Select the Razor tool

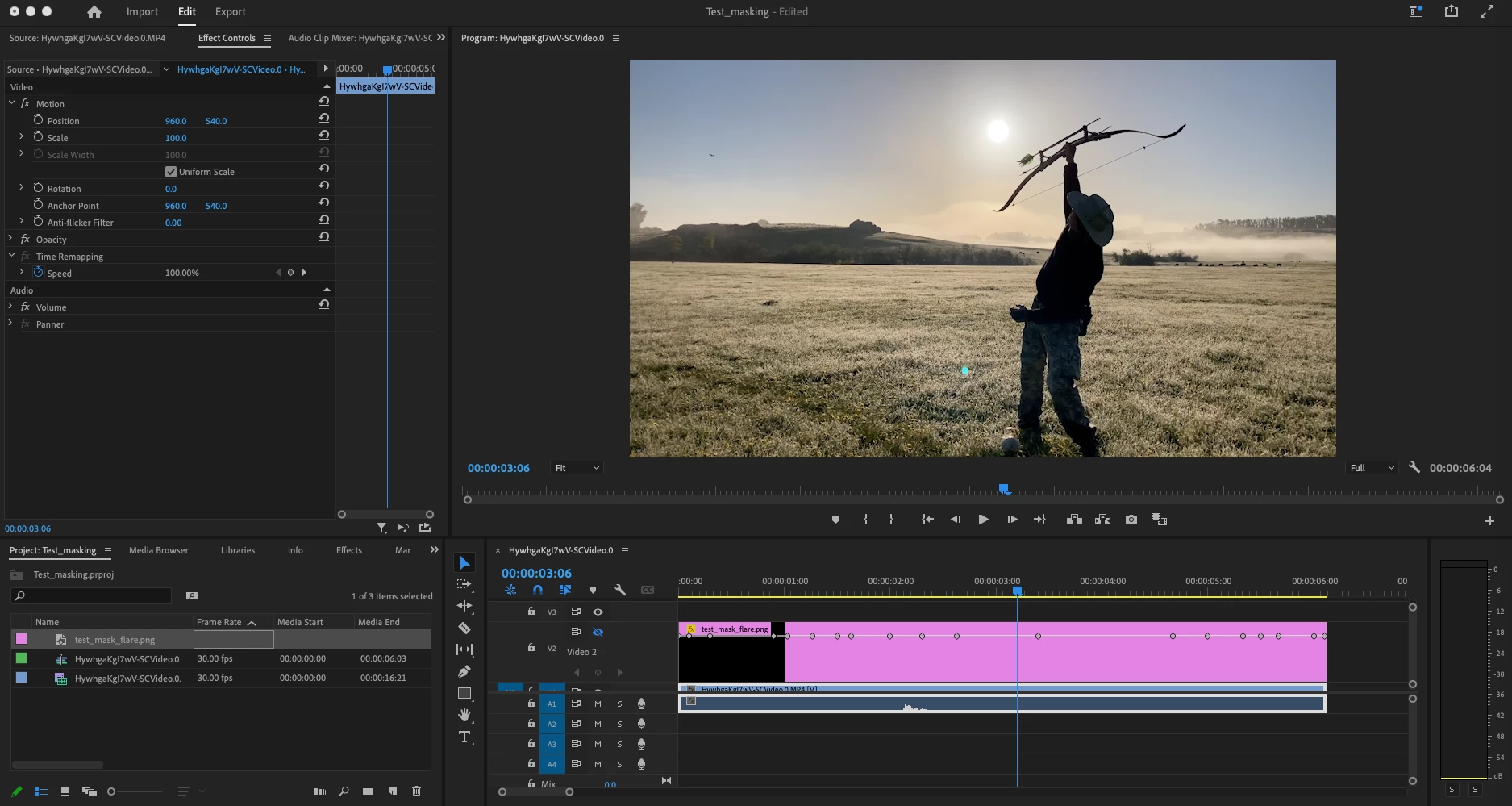[464, 628]
